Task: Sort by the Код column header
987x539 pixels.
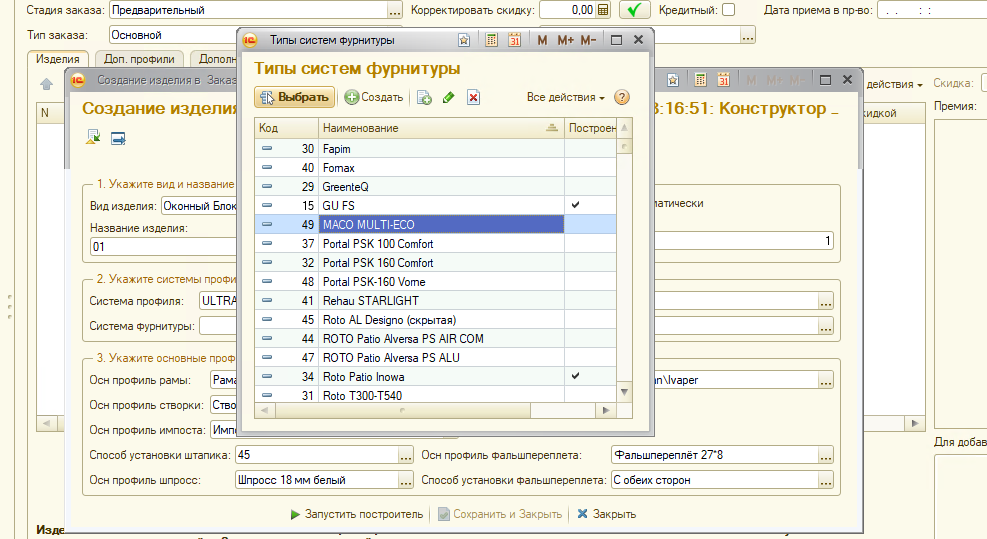Action: tap(286, 128)
